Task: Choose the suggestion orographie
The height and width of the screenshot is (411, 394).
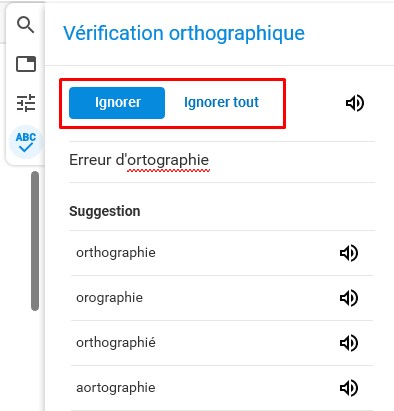Action: pos(110,298)
